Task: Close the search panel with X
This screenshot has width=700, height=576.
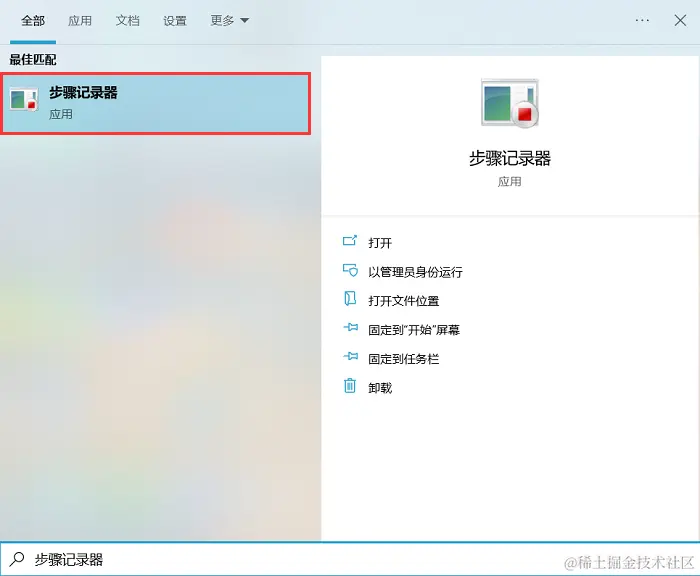Action: tap(680, 20)
